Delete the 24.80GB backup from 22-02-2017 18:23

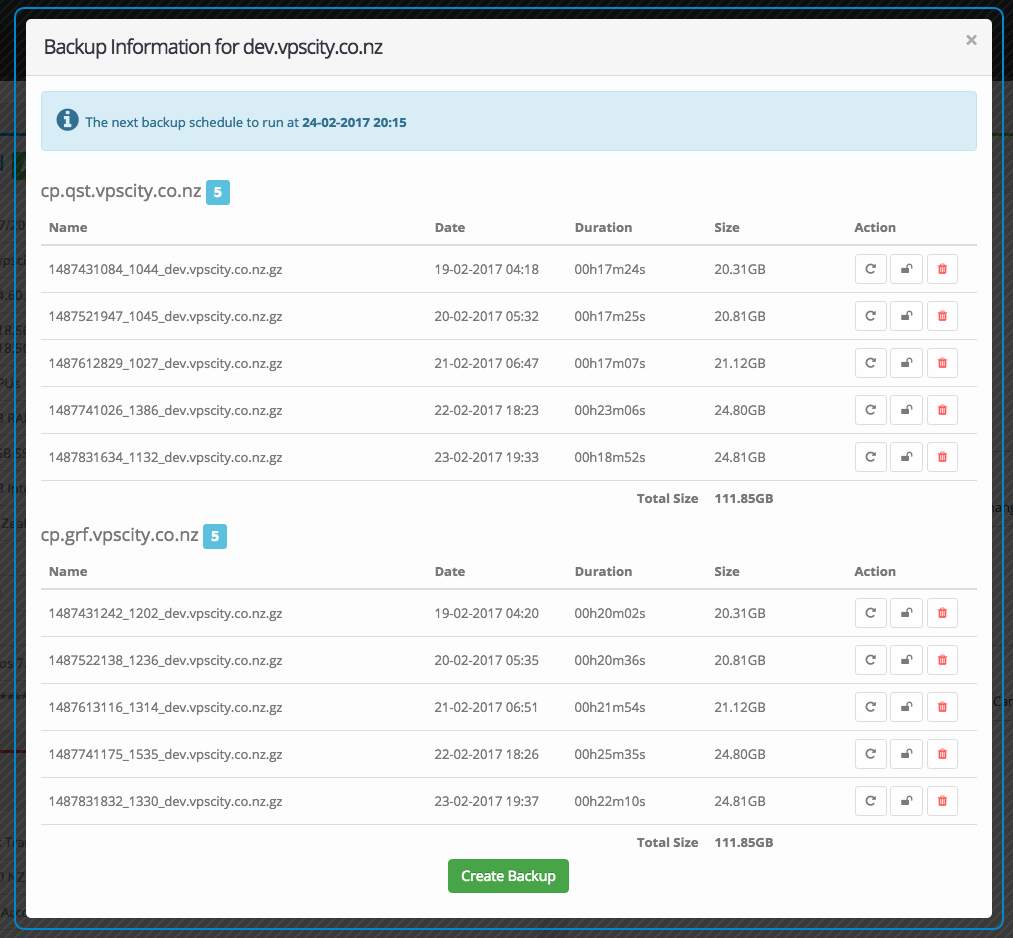942,410
